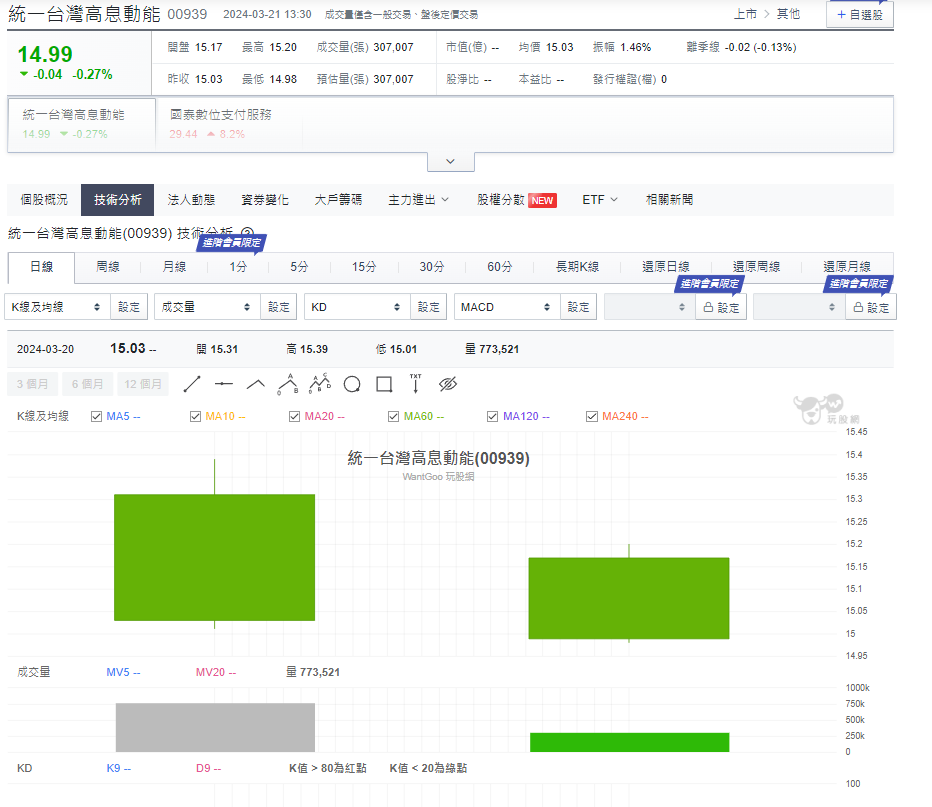Click the 2024-03-20 green candlestick
The width and height of the screenshot is (932, 807).
pyautogui.click(x=215, y=557)
